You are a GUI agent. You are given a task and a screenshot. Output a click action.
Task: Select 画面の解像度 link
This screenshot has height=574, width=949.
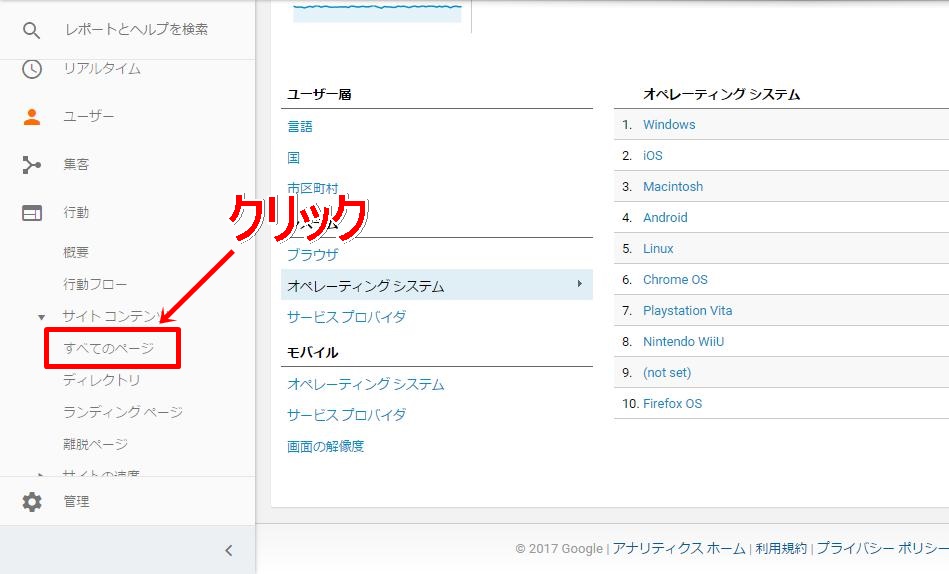click(x=326, y=447)
